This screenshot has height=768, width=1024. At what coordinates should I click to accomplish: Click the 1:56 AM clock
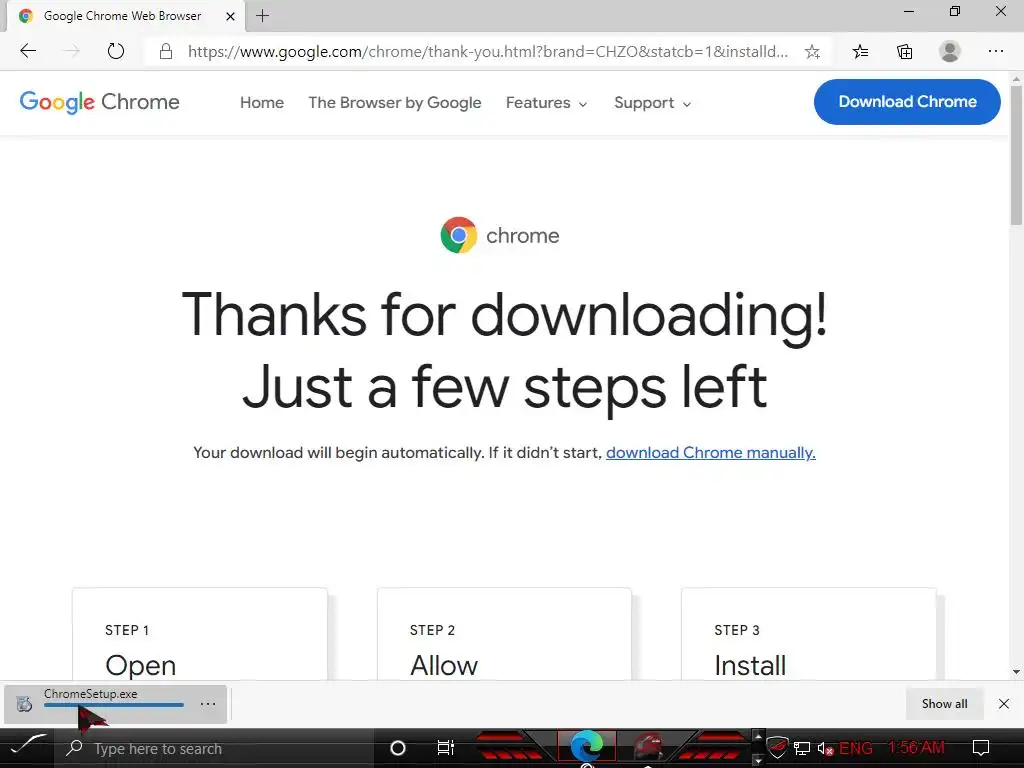pyautogui.click(x=916, y=748)
